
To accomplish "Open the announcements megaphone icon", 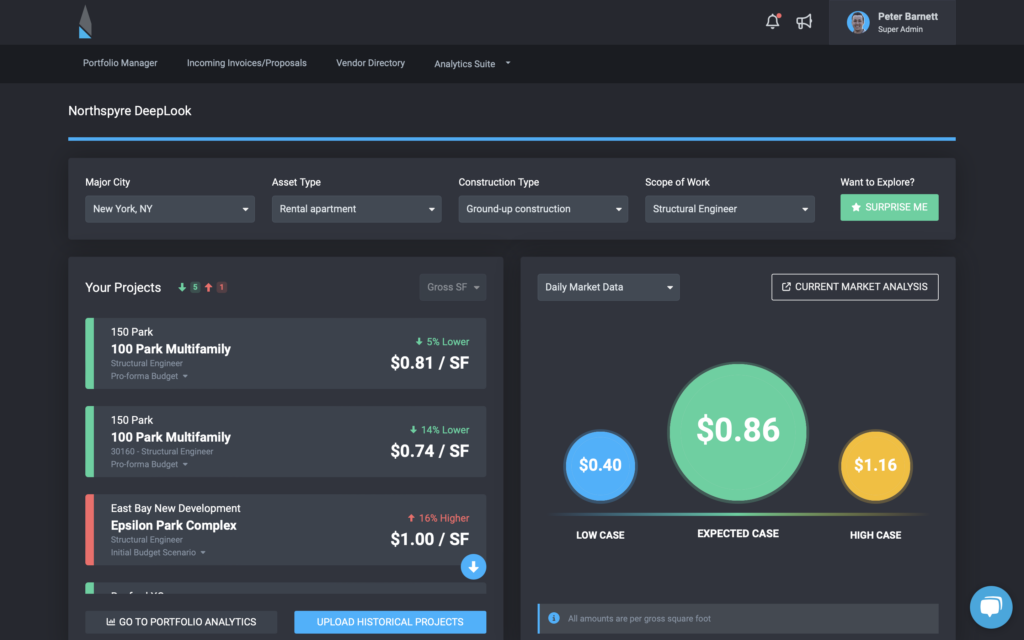I will coord(804,22).
